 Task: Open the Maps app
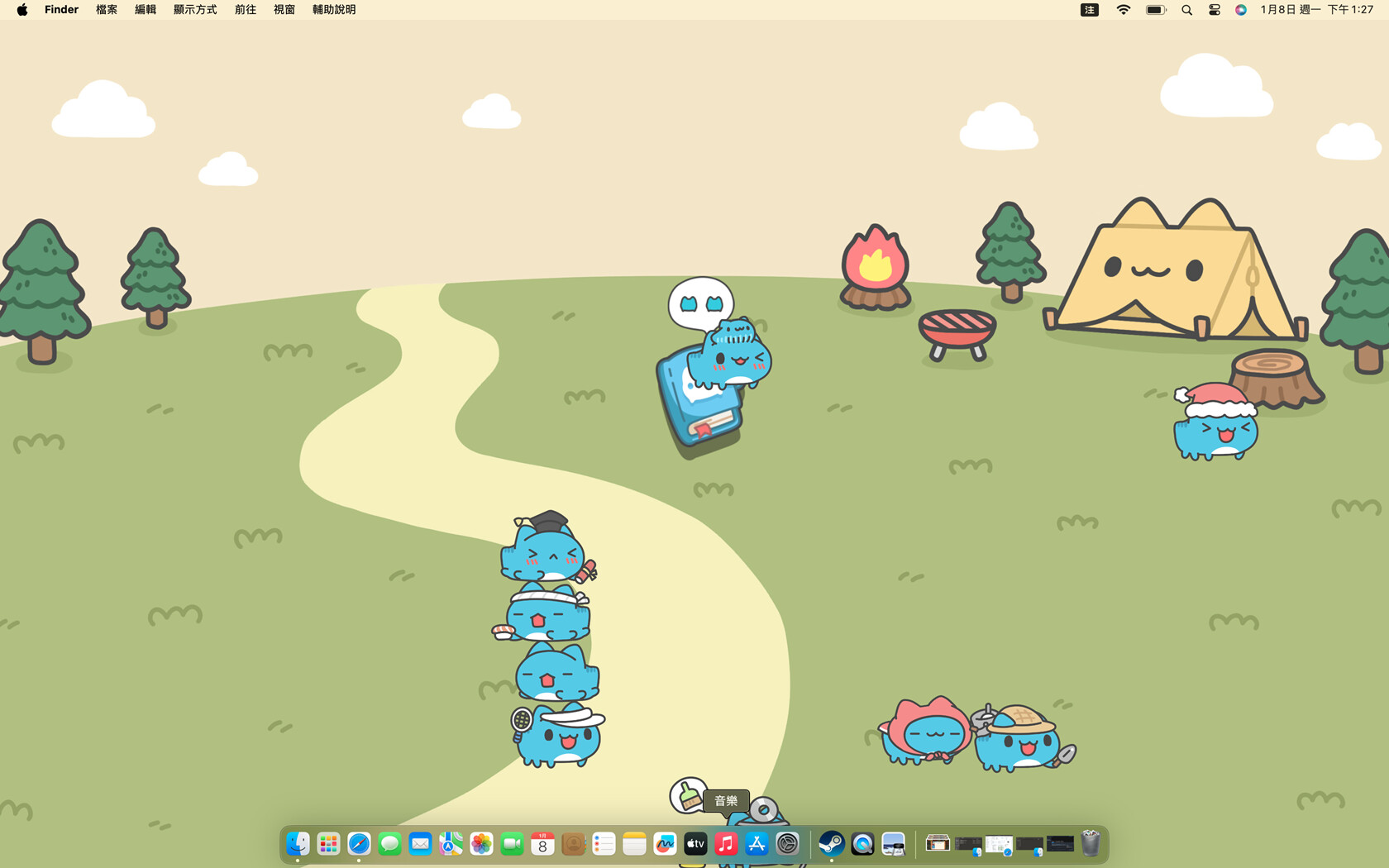(x=451, y=844)
